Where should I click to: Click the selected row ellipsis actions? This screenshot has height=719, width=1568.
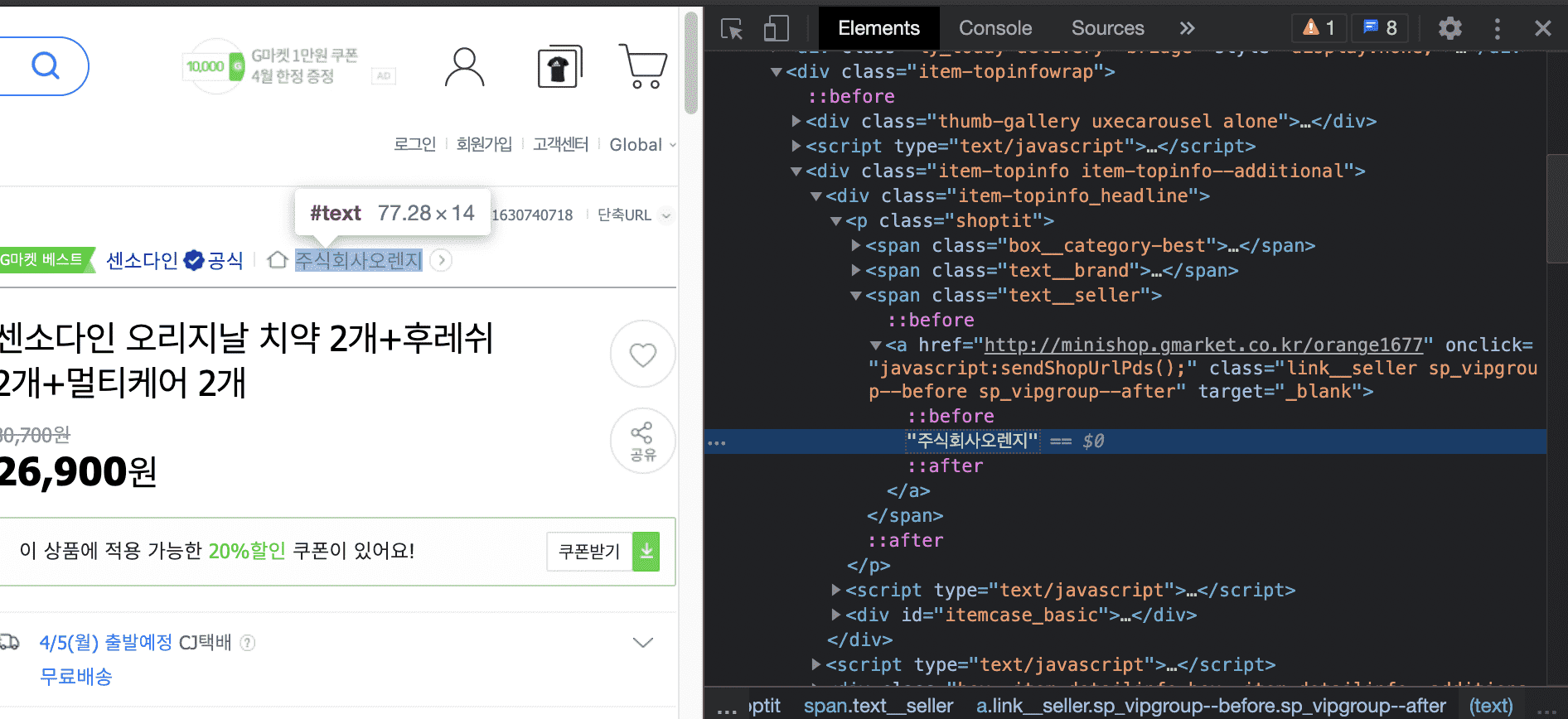[x=716, y=442]
